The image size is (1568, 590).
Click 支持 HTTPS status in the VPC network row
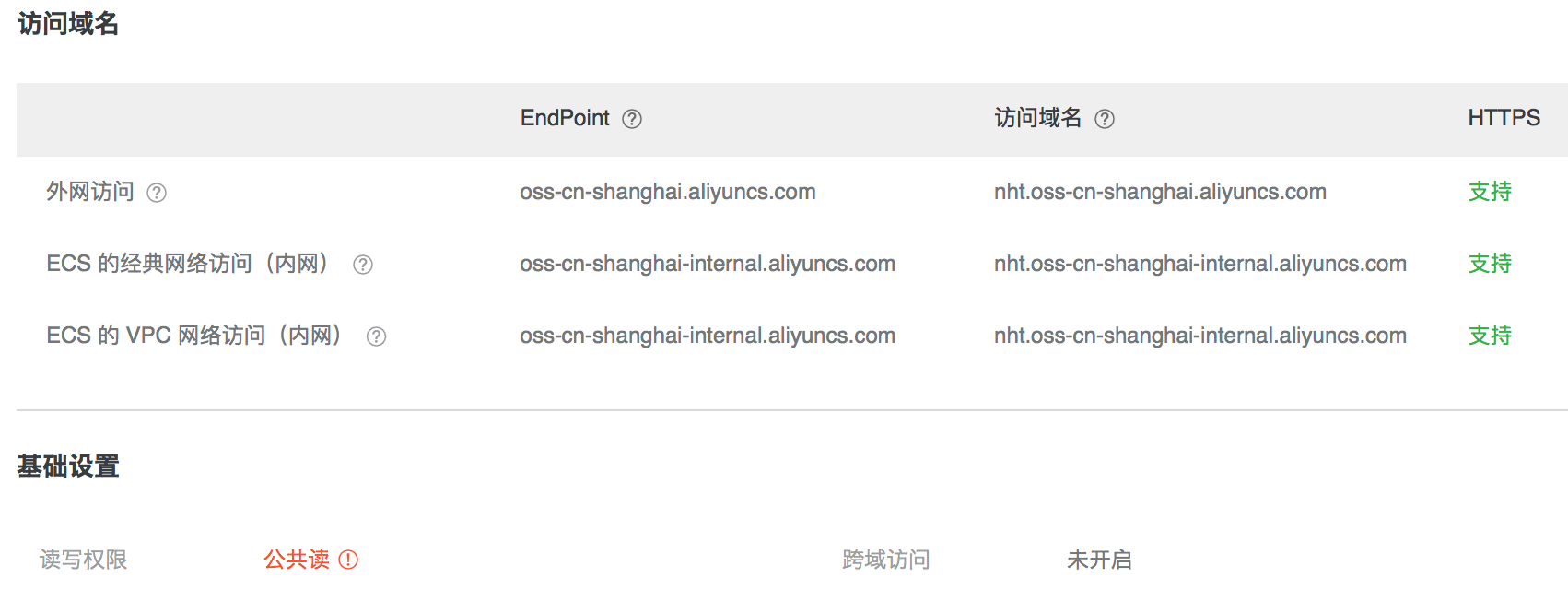point(1490,336)
